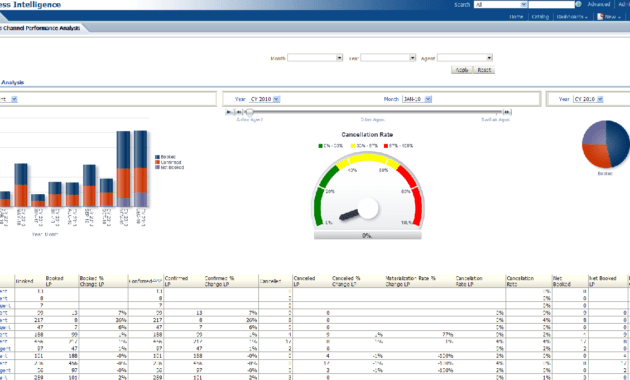Click the tallest stacked bar in chart
The height and width of the screenshot is (380, 630).
tap(140, 168)
